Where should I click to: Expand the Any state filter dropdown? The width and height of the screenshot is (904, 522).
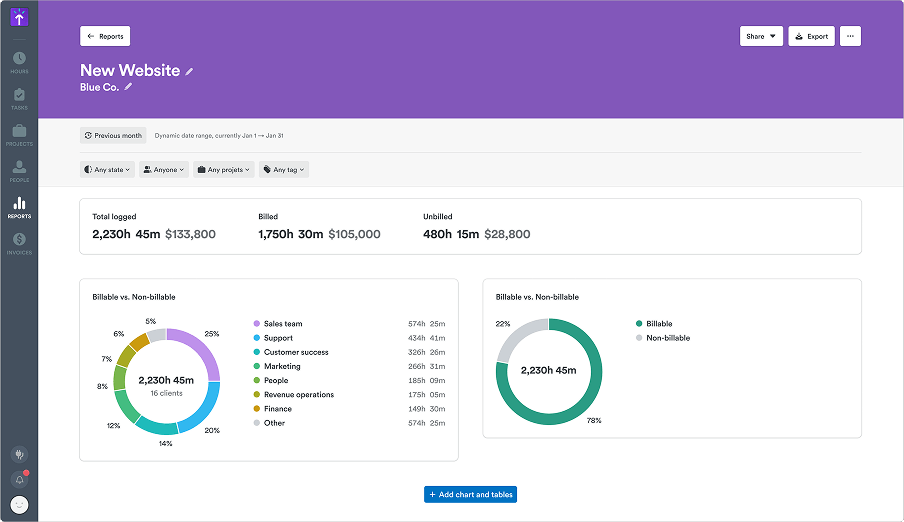[107, 170]
